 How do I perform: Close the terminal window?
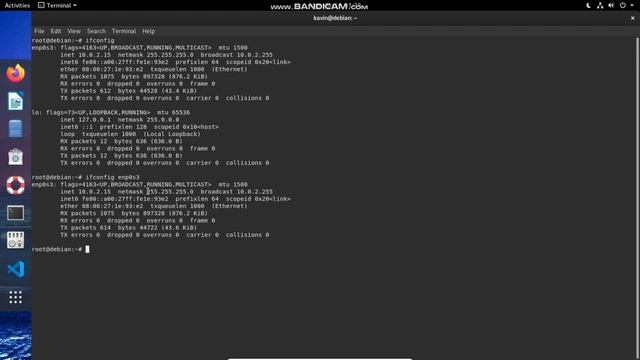click(x=633, y=18)
